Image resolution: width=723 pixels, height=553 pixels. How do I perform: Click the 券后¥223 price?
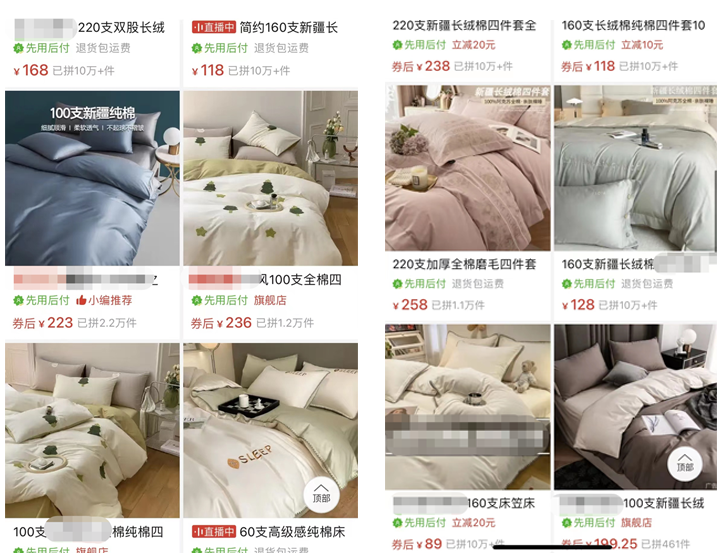coord(43,323)
